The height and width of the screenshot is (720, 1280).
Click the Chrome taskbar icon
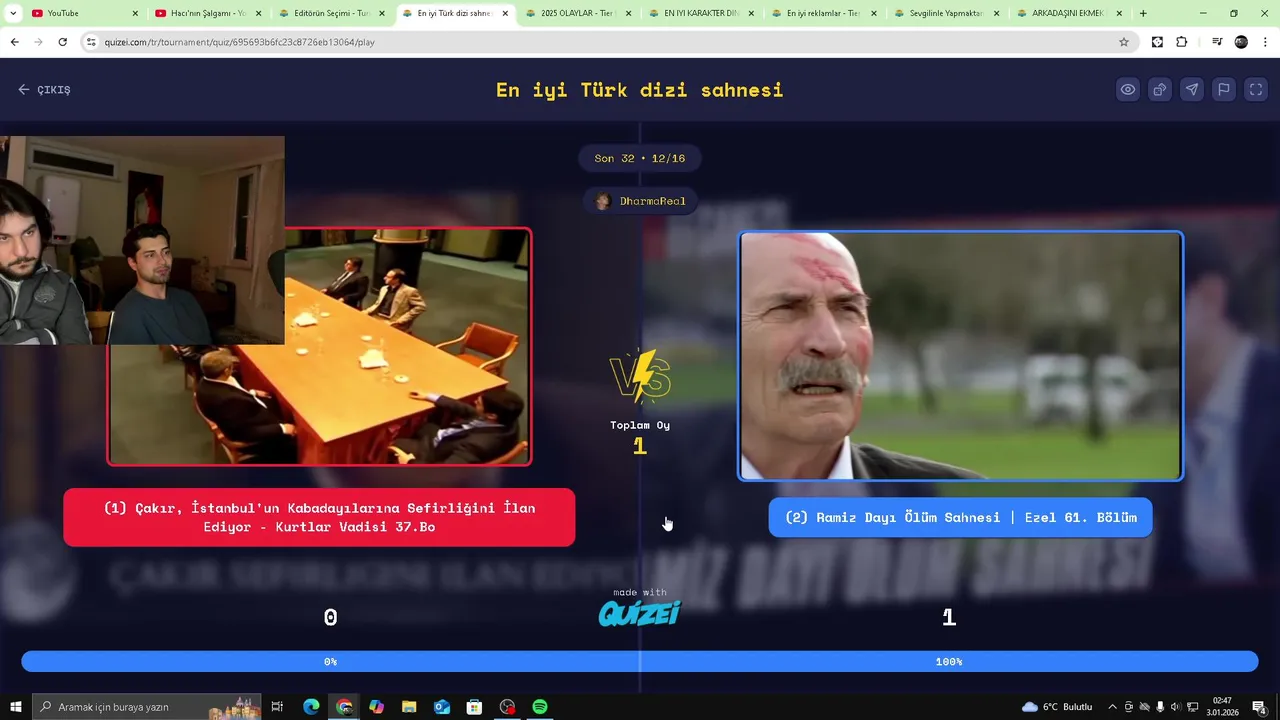344,707
